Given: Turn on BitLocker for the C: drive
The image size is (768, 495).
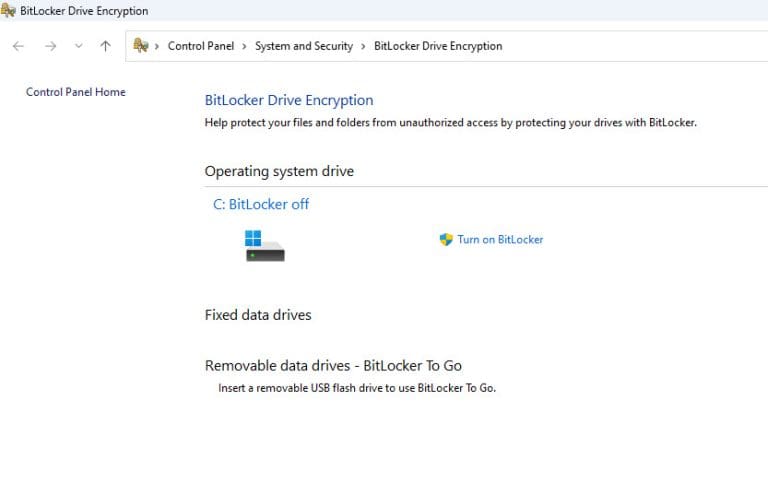Looking at the screenshot, I should coord(500,239).
